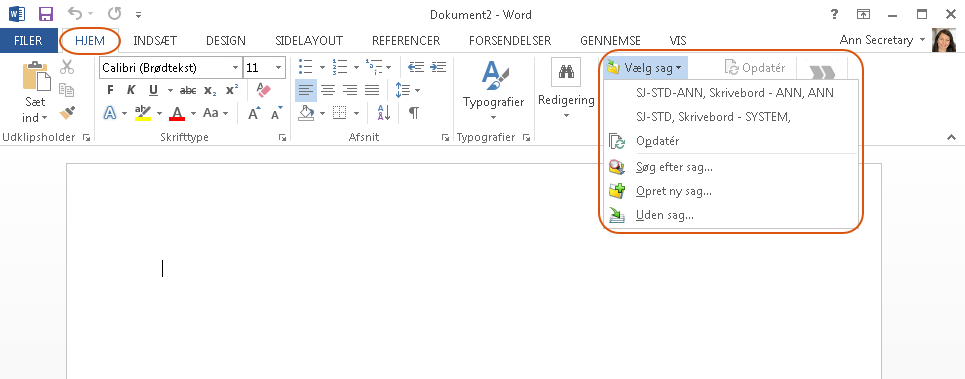Click the Show paragraph marks icon

pyautogui.click(x=414, y=113)
